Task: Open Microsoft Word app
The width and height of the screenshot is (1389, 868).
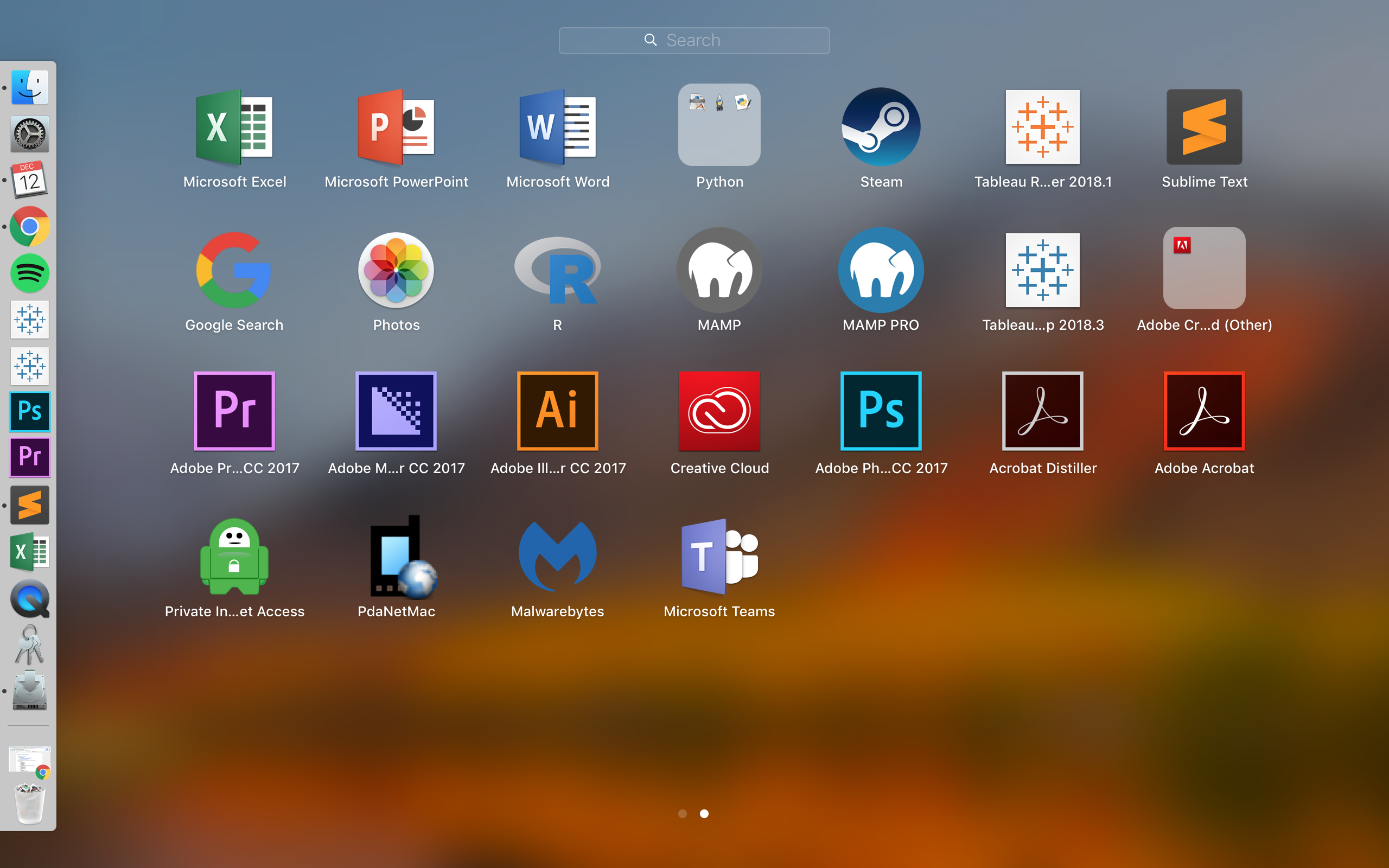Action: tap(558, 127)
